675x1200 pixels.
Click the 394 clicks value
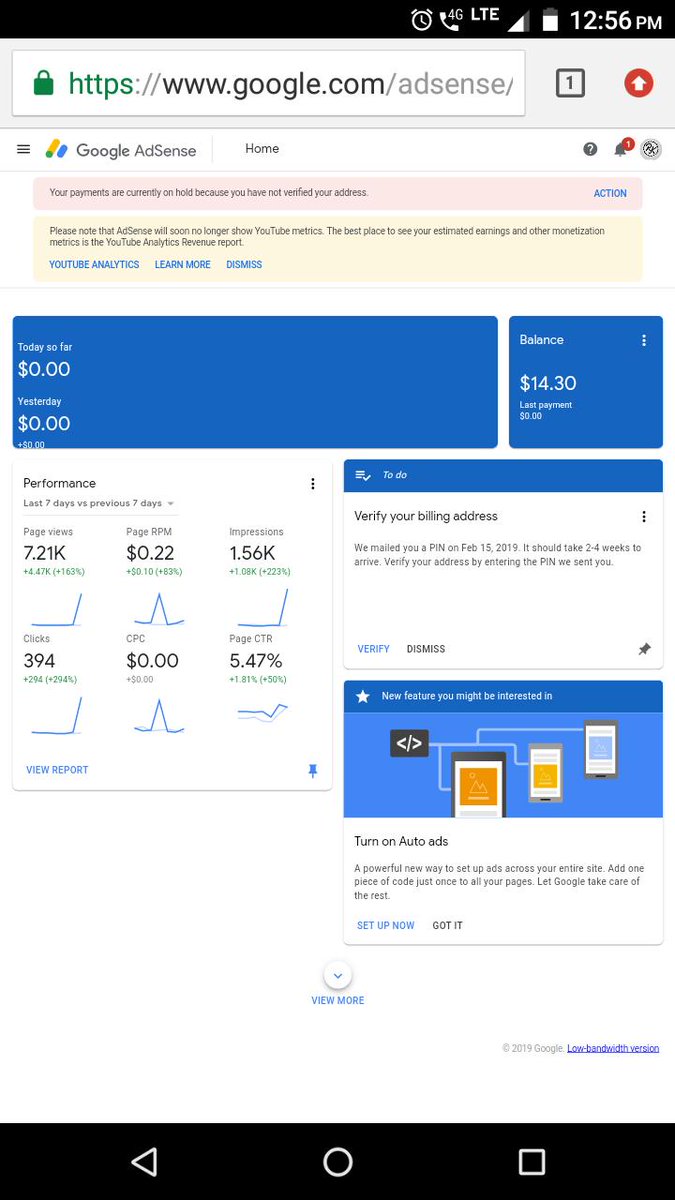(x=40, y=661)
